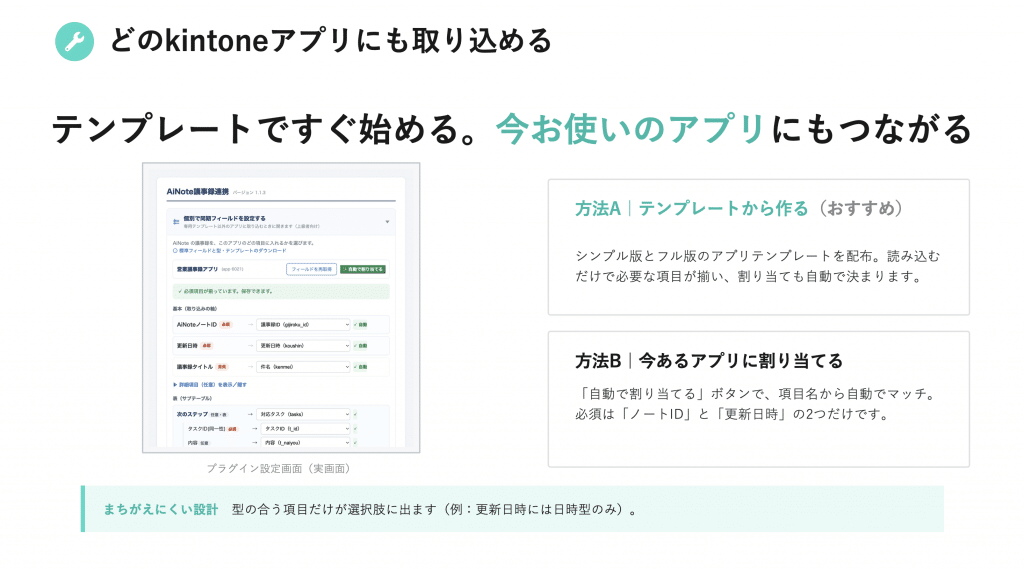The width and height of the screenshot is (1024, 569).
Task: Click the green '自動で割り当てる' button
Action: click(x=363, y=269)
